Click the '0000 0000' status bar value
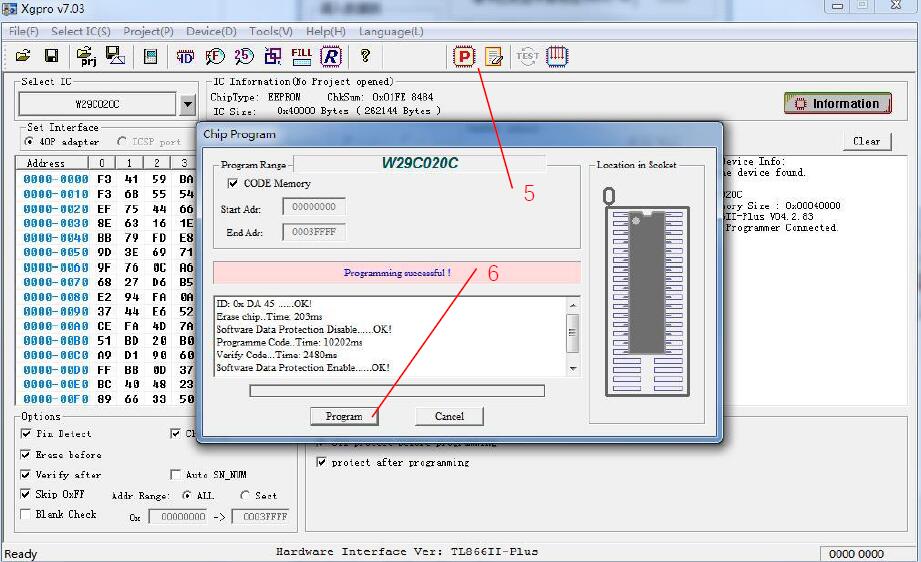The image size is (921, 562). pyautogui.click(x=856, y=554)
